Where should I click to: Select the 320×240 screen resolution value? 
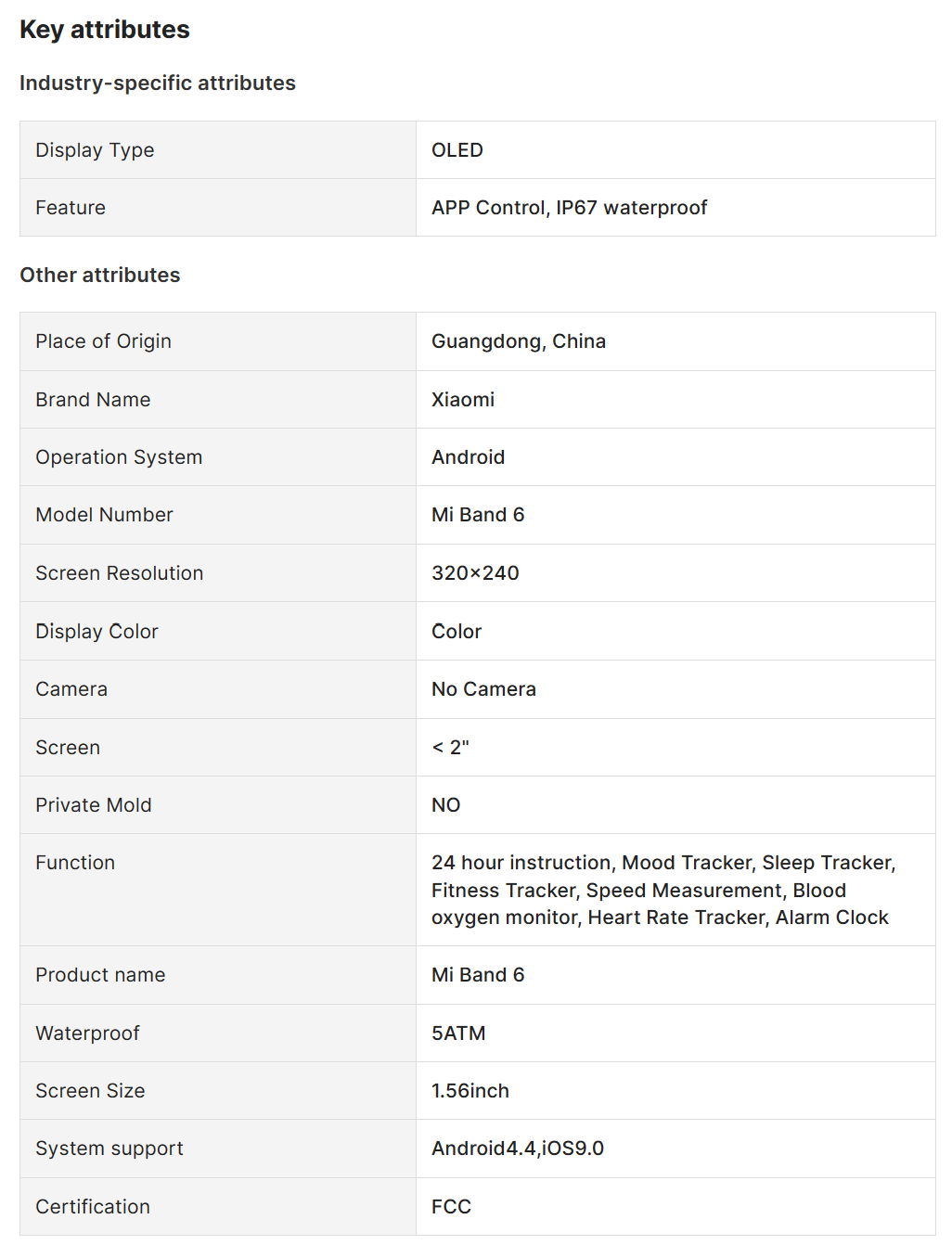click(475, 573)
